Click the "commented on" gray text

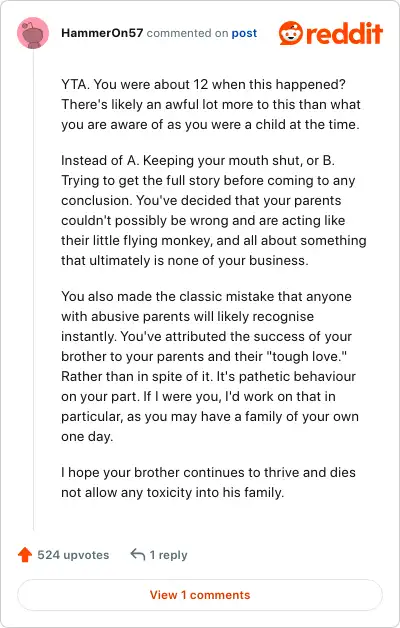pyautogui.click(x=187, y=33)
